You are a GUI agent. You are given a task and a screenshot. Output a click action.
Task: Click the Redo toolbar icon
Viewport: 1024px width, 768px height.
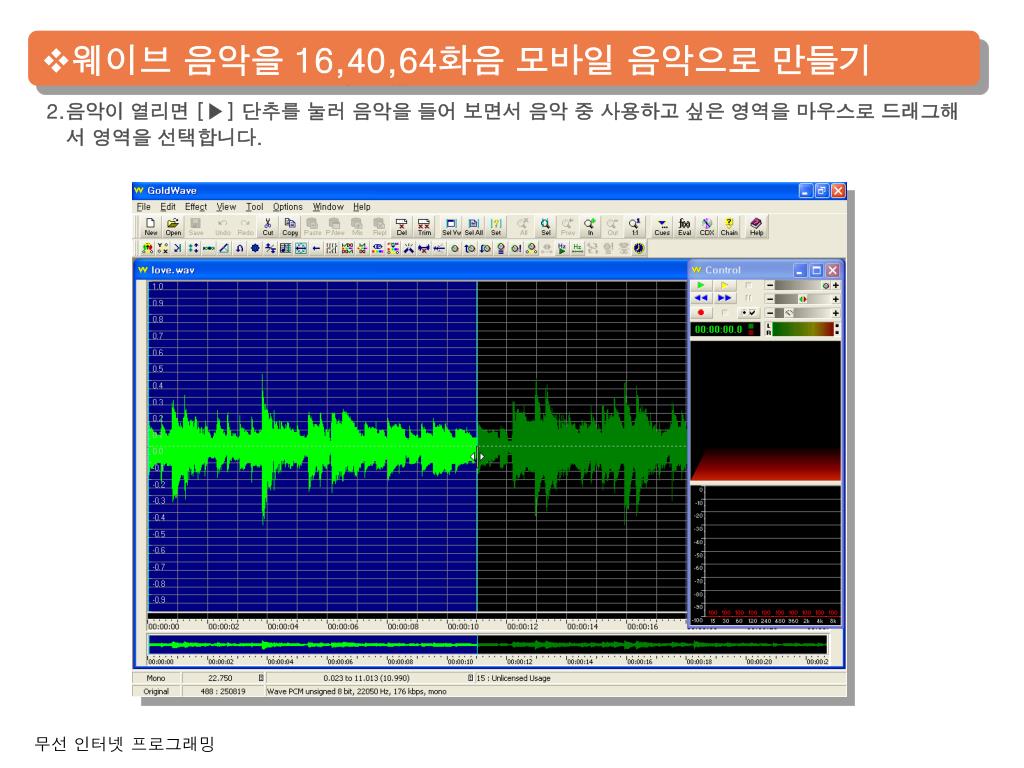246,227
